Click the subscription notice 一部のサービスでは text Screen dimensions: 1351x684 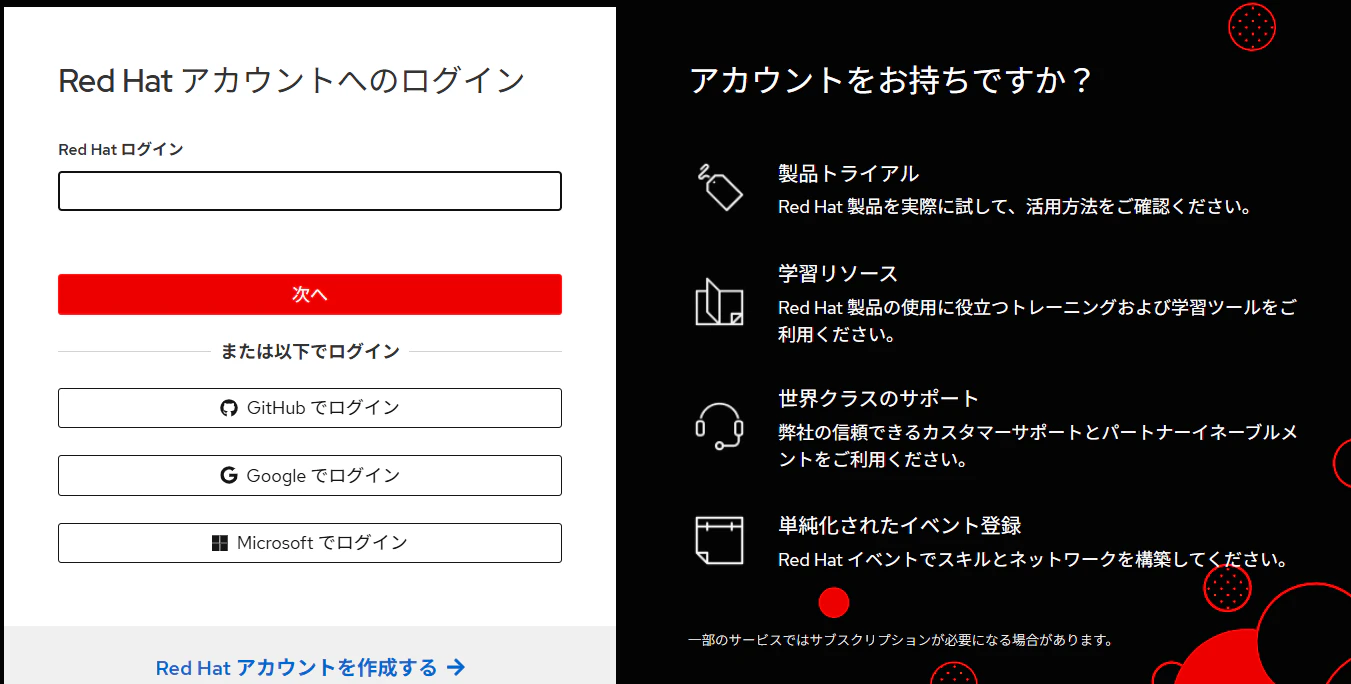[x=901, y=640]
